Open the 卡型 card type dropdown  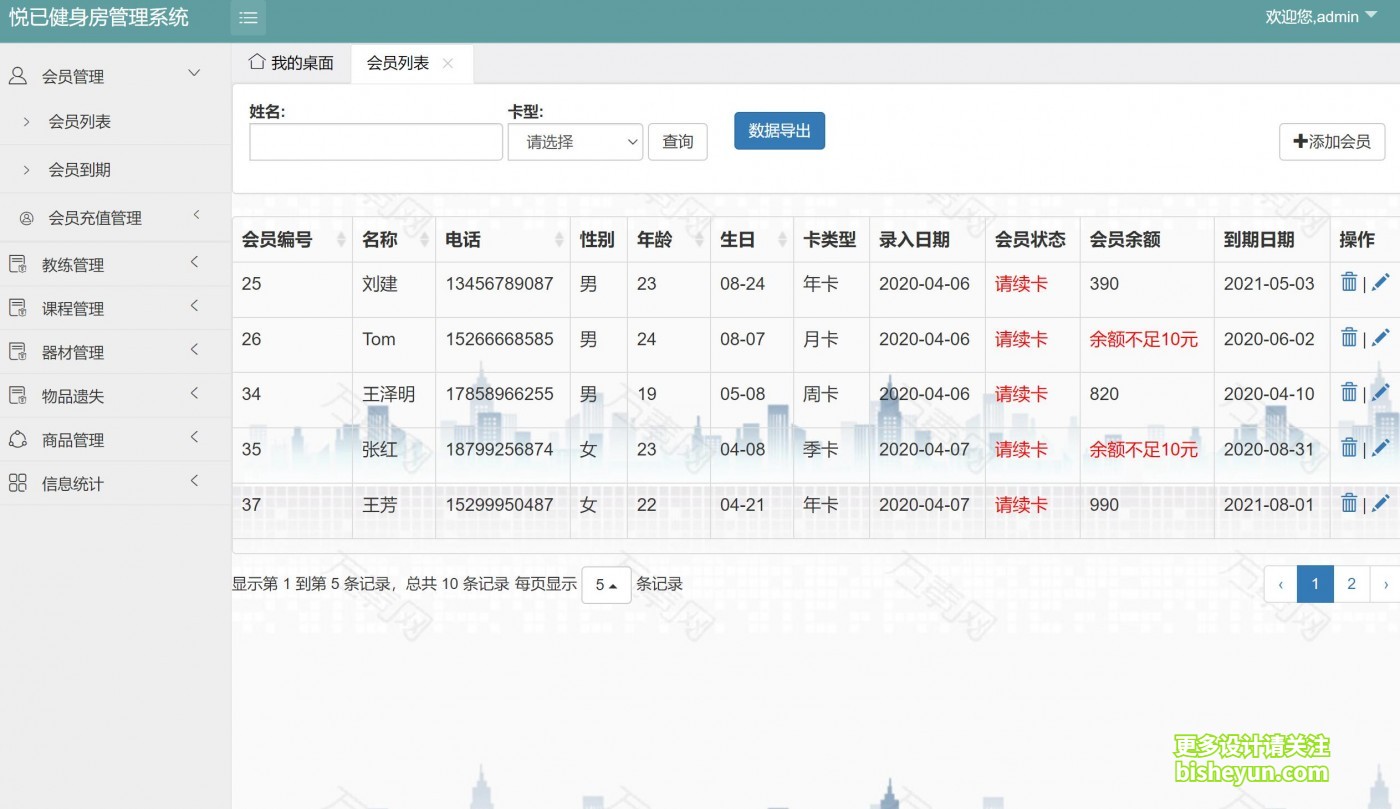(x=575, y=142)
